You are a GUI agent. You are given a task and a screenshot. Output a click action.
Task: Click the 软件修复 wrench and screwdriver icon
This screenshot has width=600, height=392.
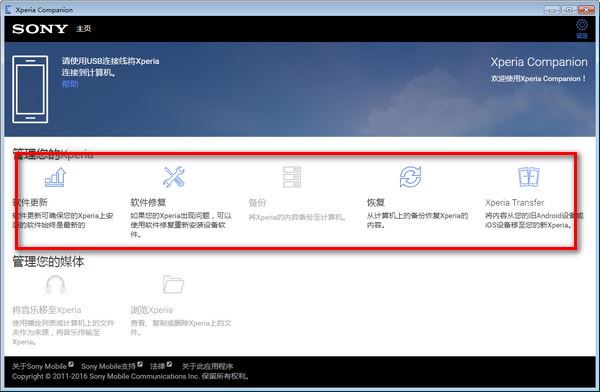pyautogui.click(x=174, y=177)
